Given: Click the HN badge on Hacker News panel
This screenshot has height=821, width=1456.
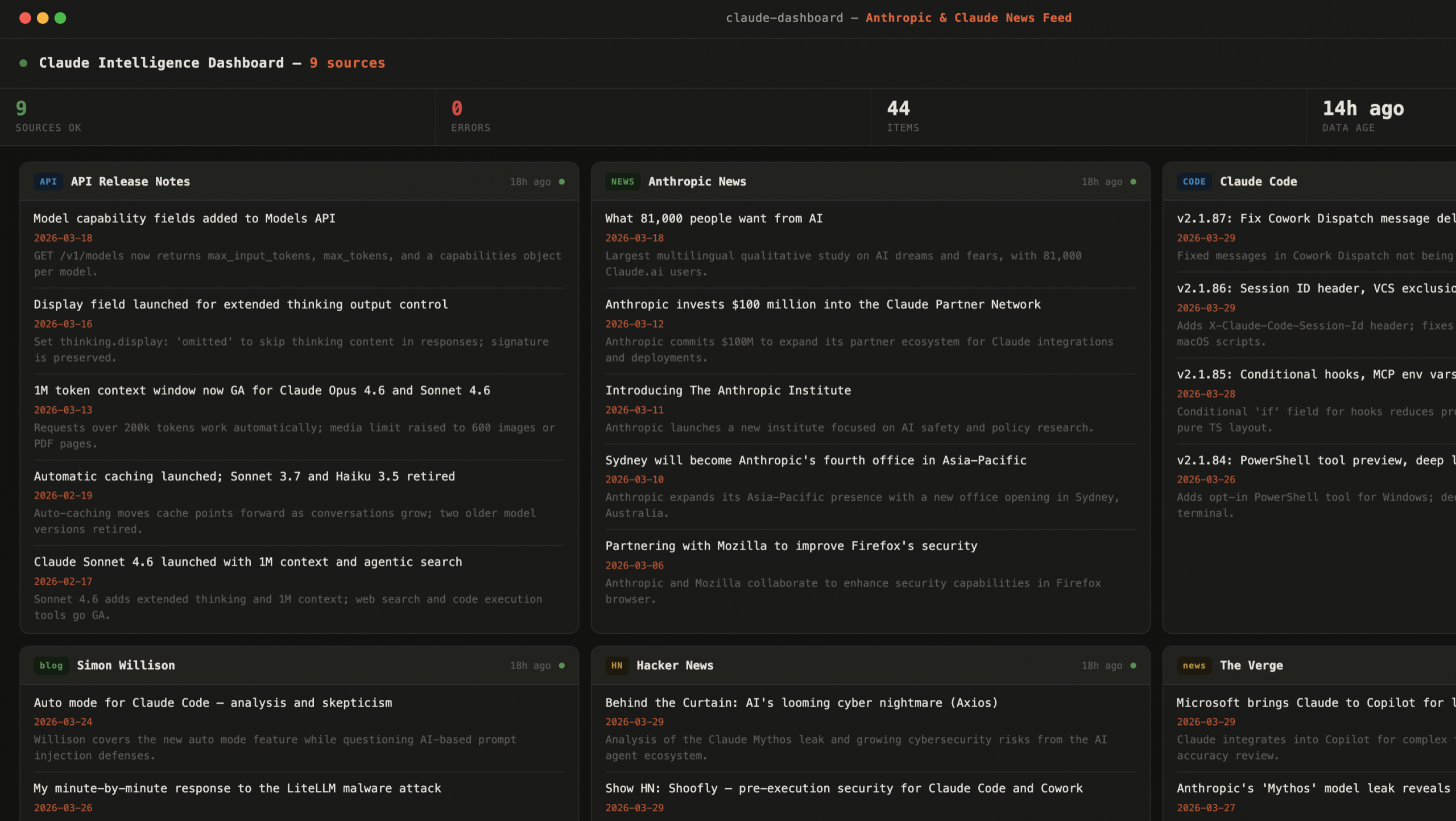Looking at the screenshot, I should [617, 665].
